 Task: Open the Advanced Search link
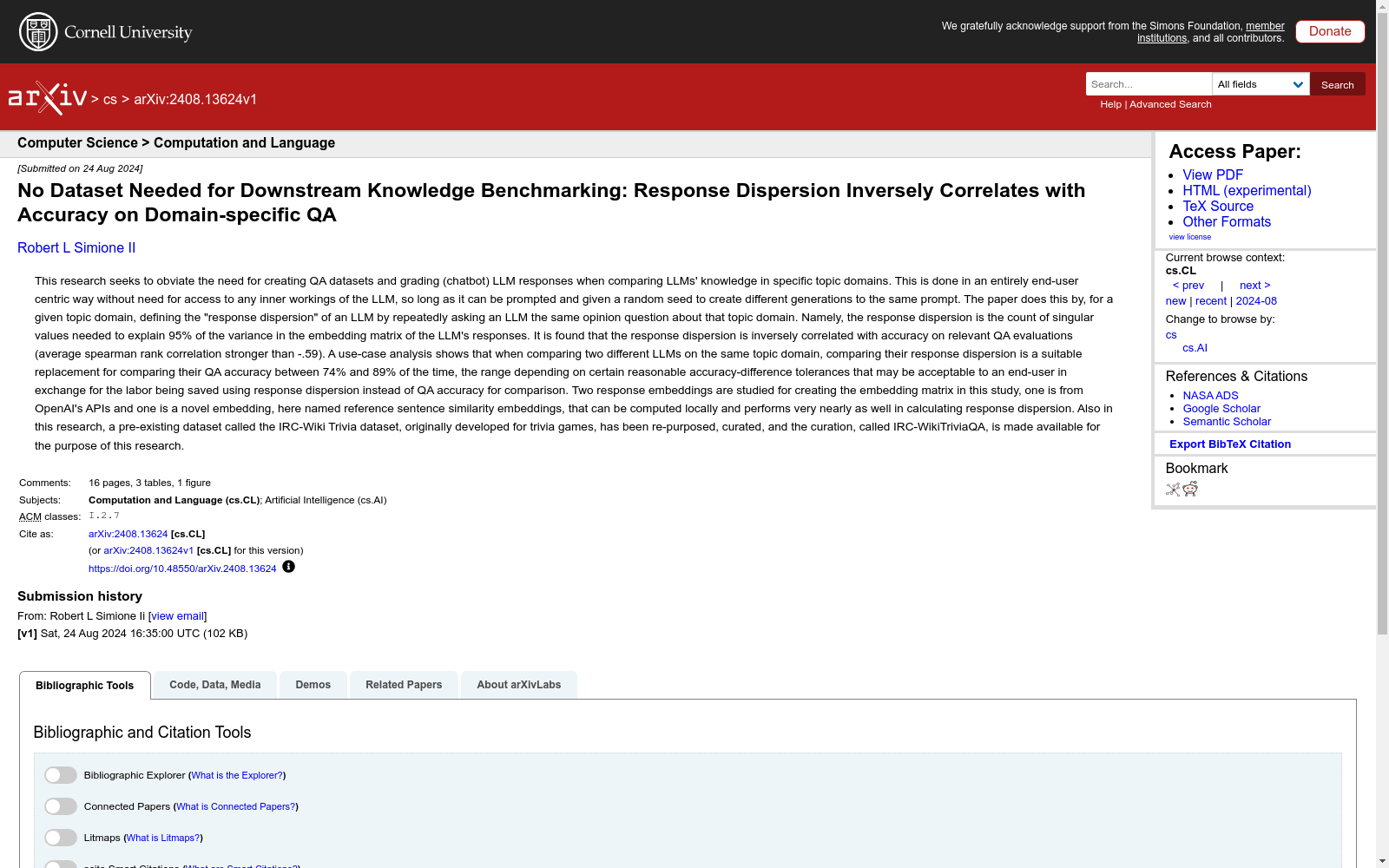tap(1170, 104)
